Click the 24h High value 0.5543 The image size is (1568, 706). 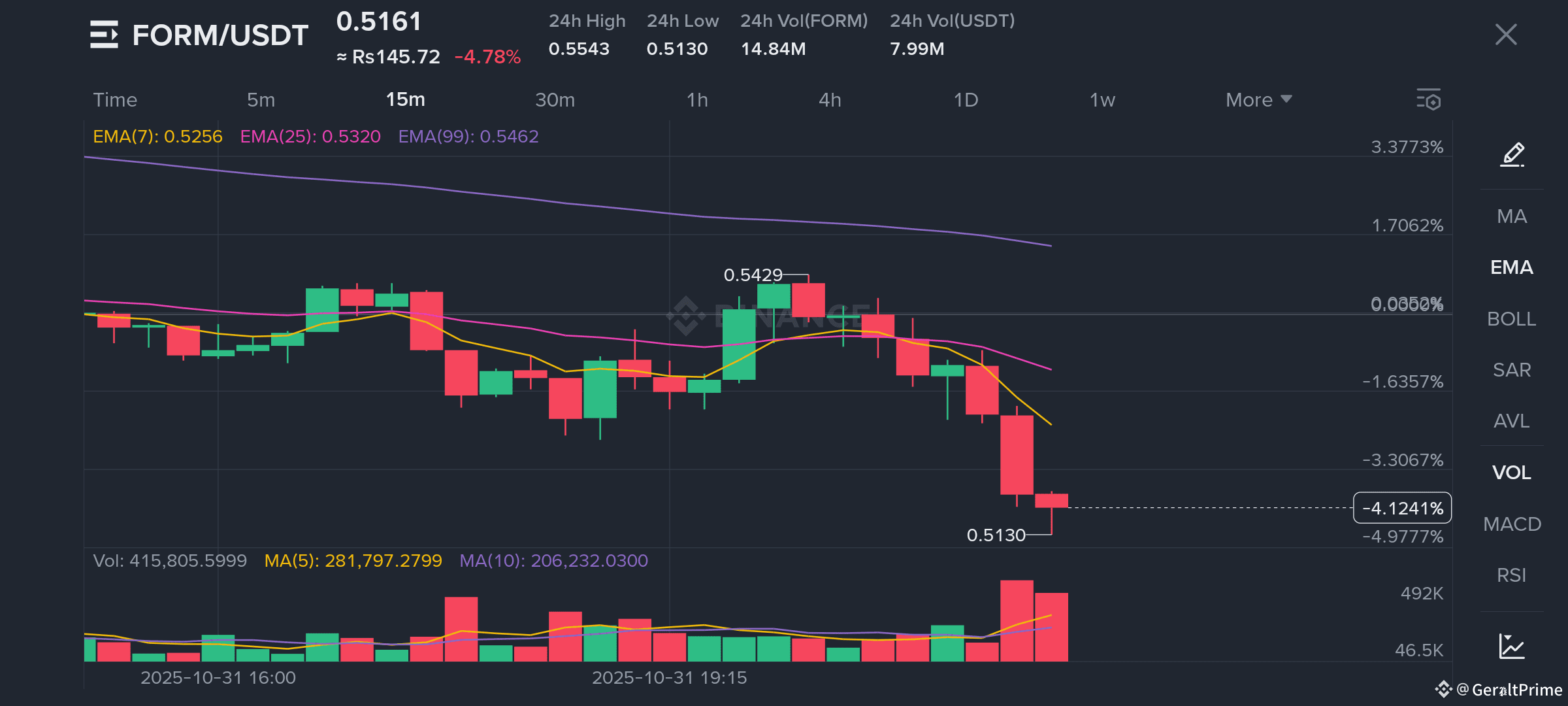[x=579, y=48]
